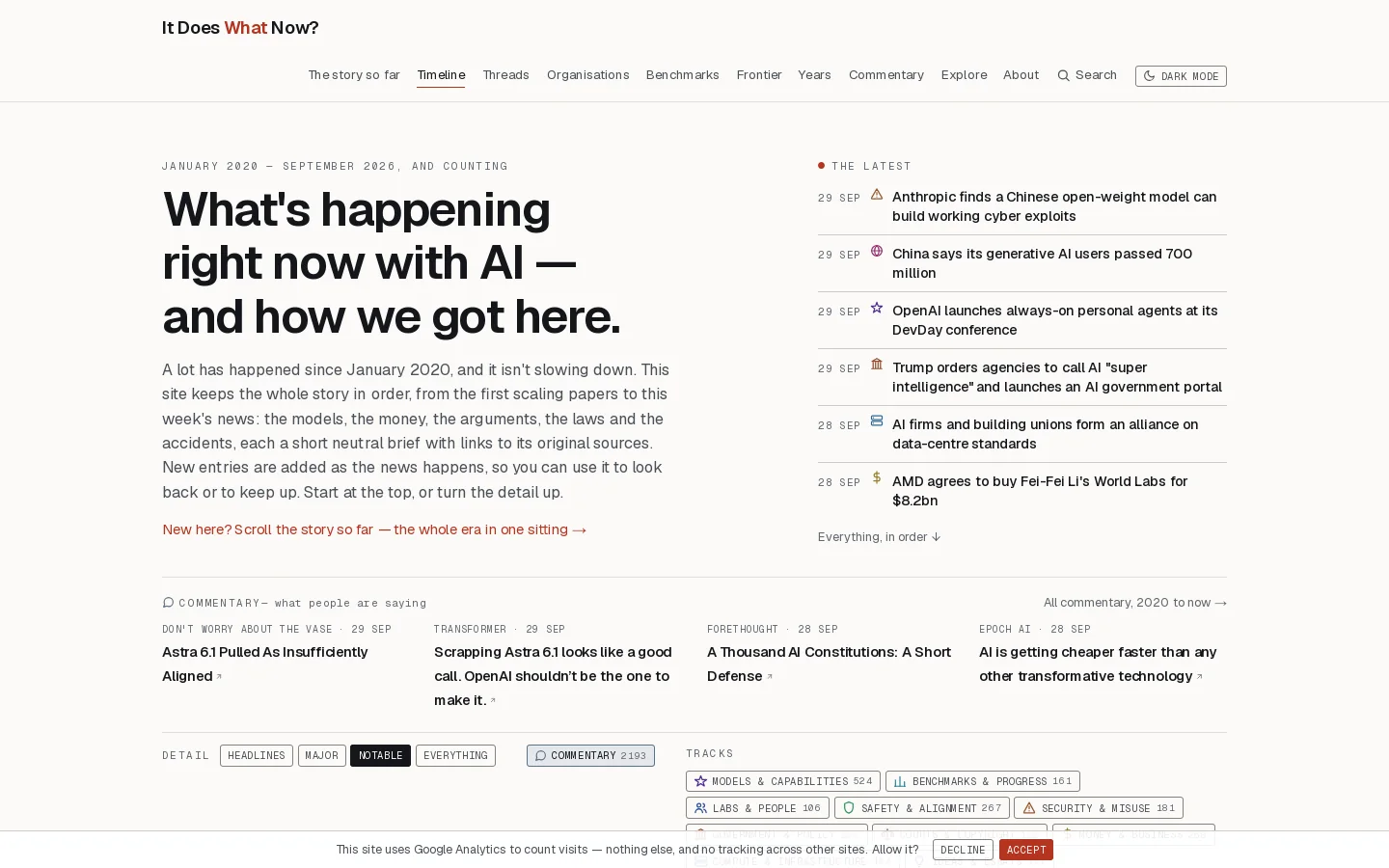Jump to 'Everything, in order' link

click(x=879, y=537)
